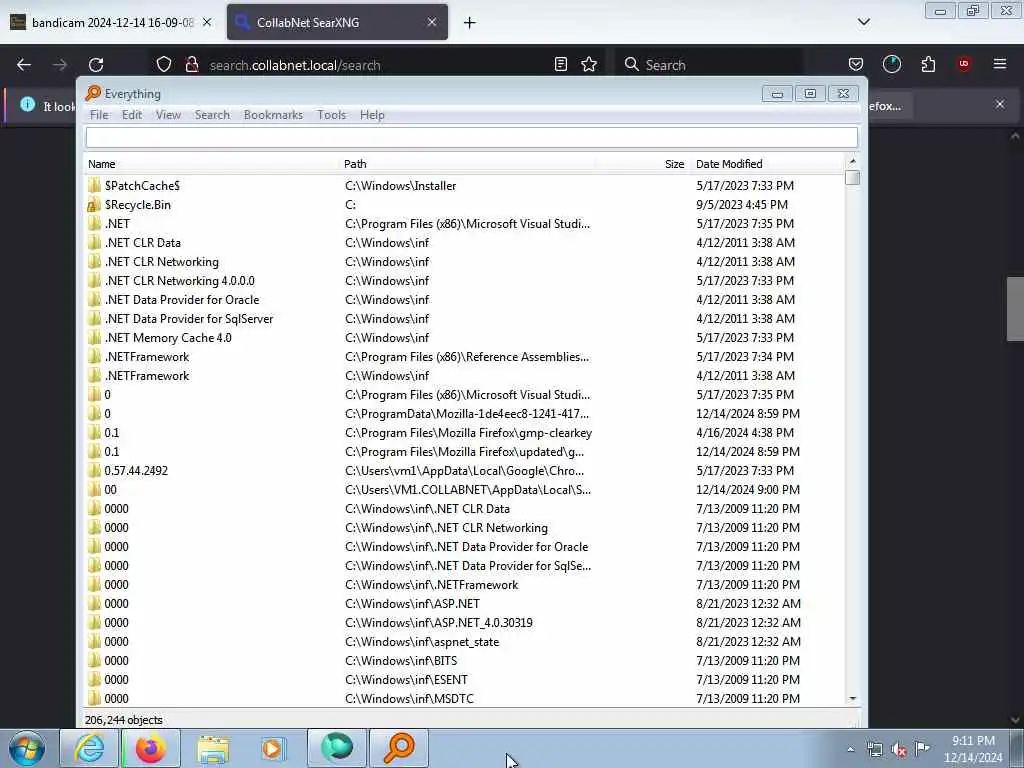Open Firefox tracking protection shield icon
The image size is (1024, 768).
click(x=164, y=65)
